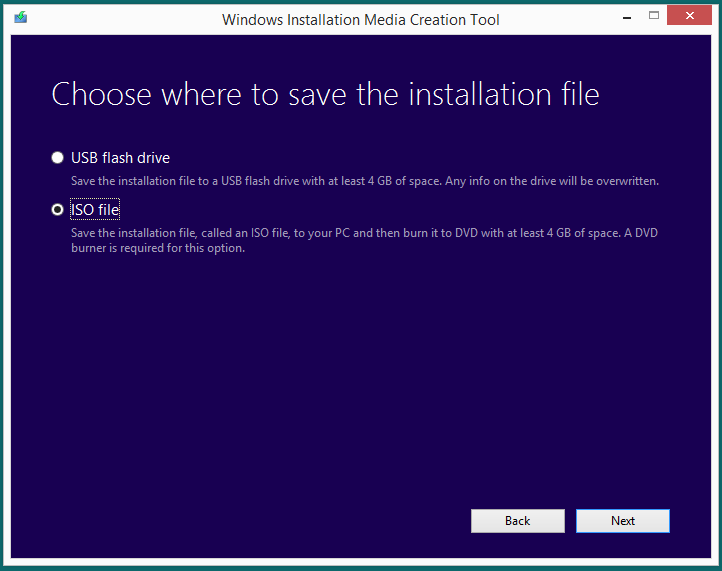The width and height of the screenshot is (722, 571).
Task: Close the Windows Installation Media Creation Tool
Action: click(689, 15)
